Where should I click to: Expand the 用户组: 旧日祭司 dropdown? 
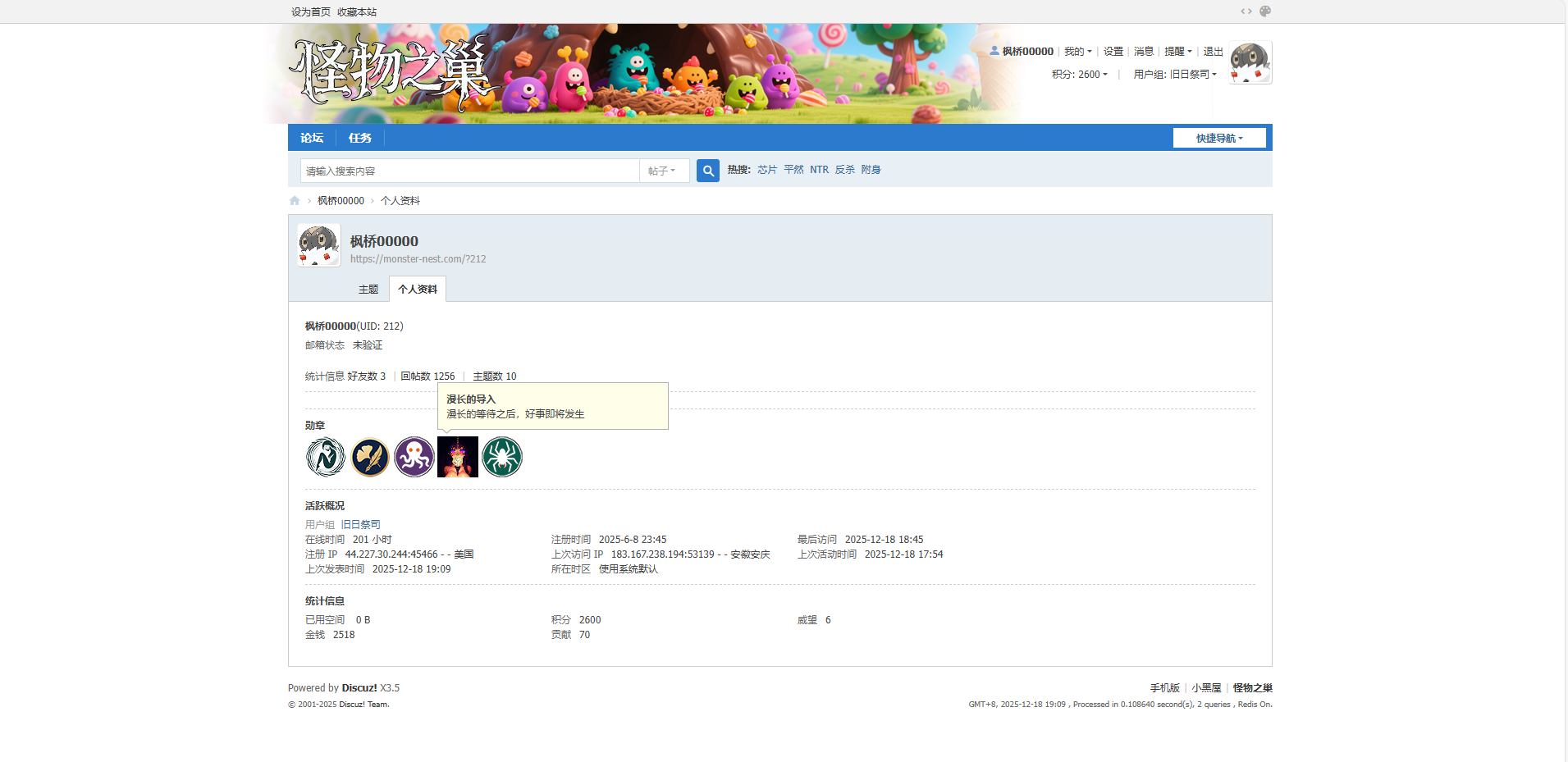tap(1175, 75)
